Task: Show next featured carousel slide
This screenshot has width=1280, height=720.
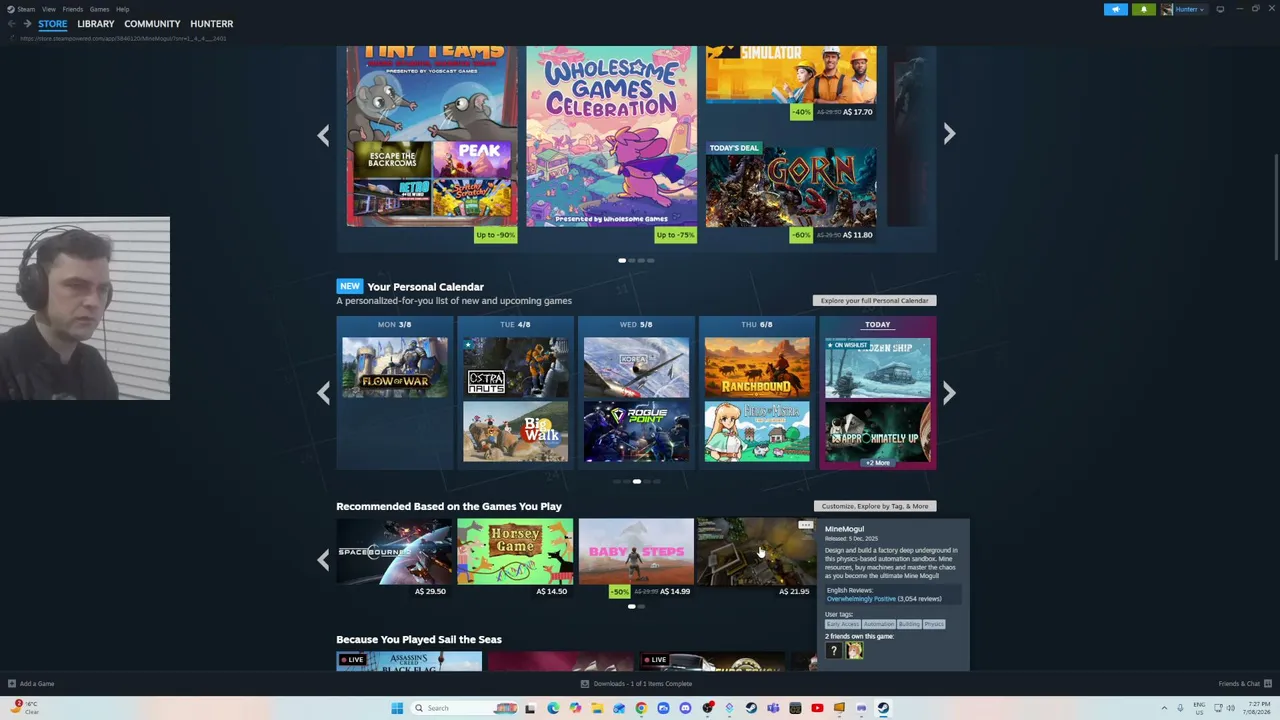Action: point(949,134)
